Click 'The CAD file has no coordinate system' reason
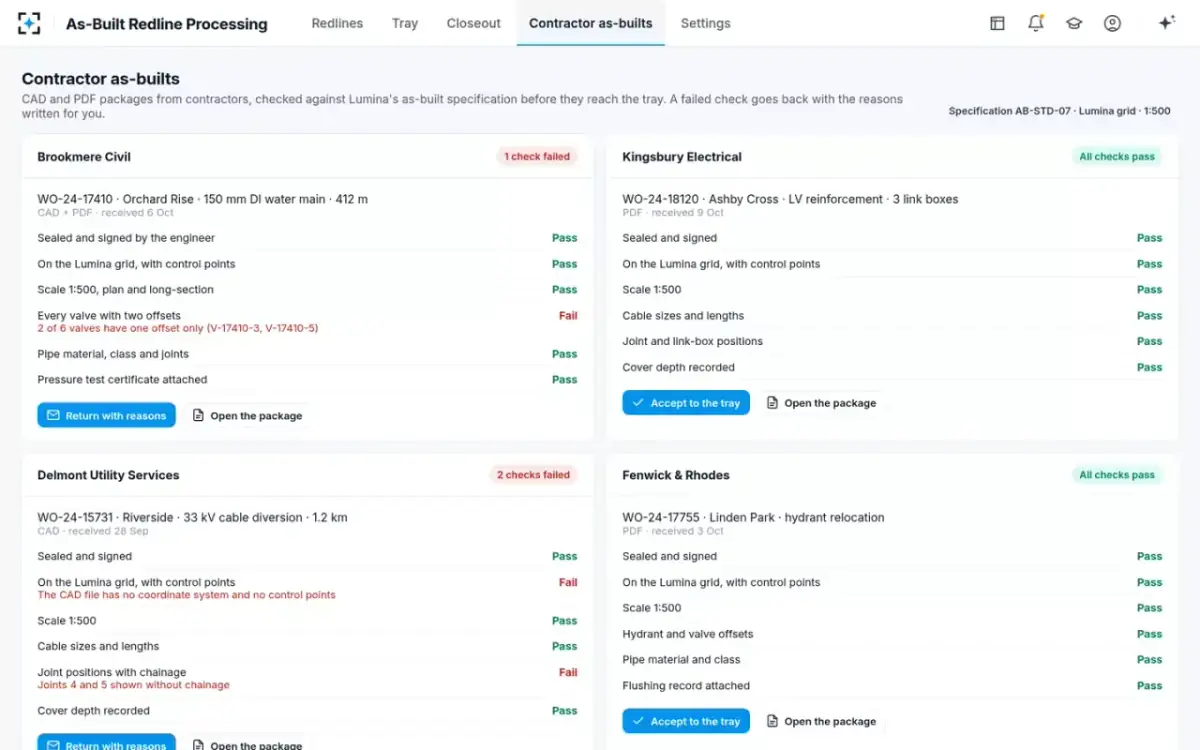The image size is (1200, 750). [x=186, y=595]
